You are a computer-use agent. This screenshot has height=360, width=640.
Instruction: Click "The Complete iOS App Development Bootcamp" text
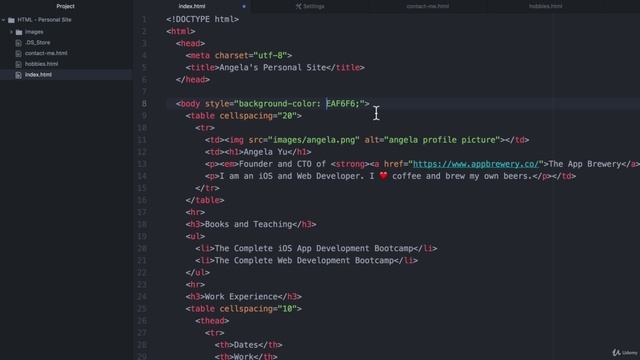(x=314, y=249)
